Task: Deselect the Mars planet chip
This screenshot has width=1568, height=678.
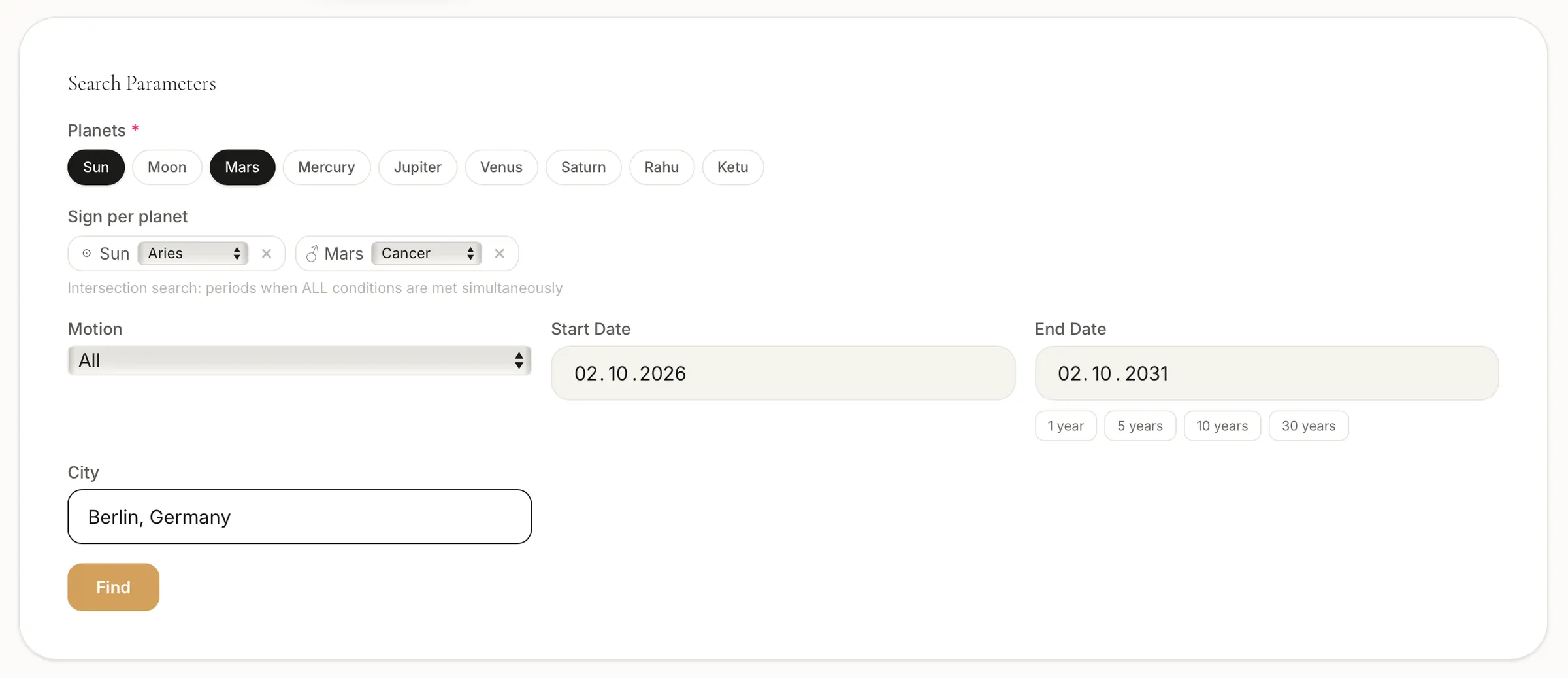Action: [x=242, y=167]
